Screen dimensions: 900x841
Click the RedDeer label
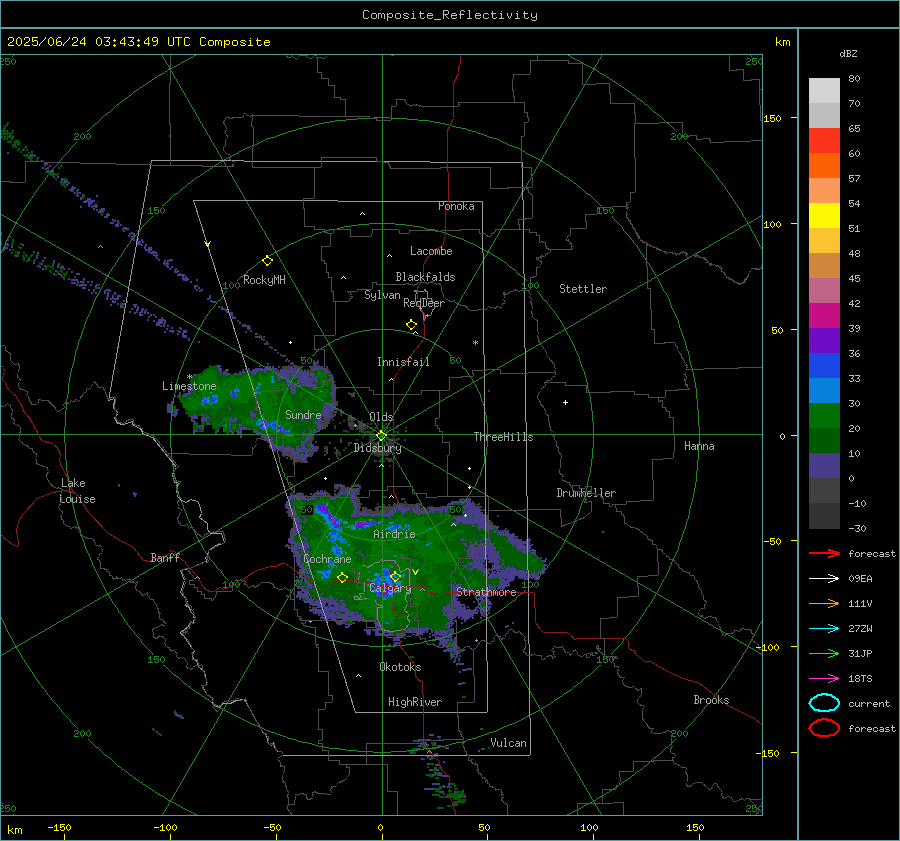[424, 303]
